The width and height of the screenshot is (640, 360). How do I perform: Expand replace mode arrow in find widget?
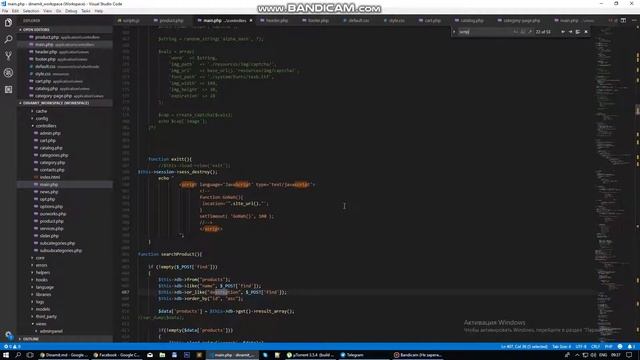point(454,32)
